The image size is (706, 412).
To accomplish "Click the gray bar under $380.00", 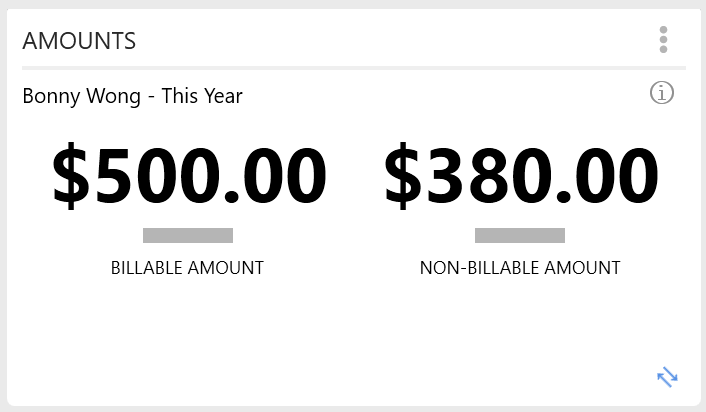I will 520,235.
